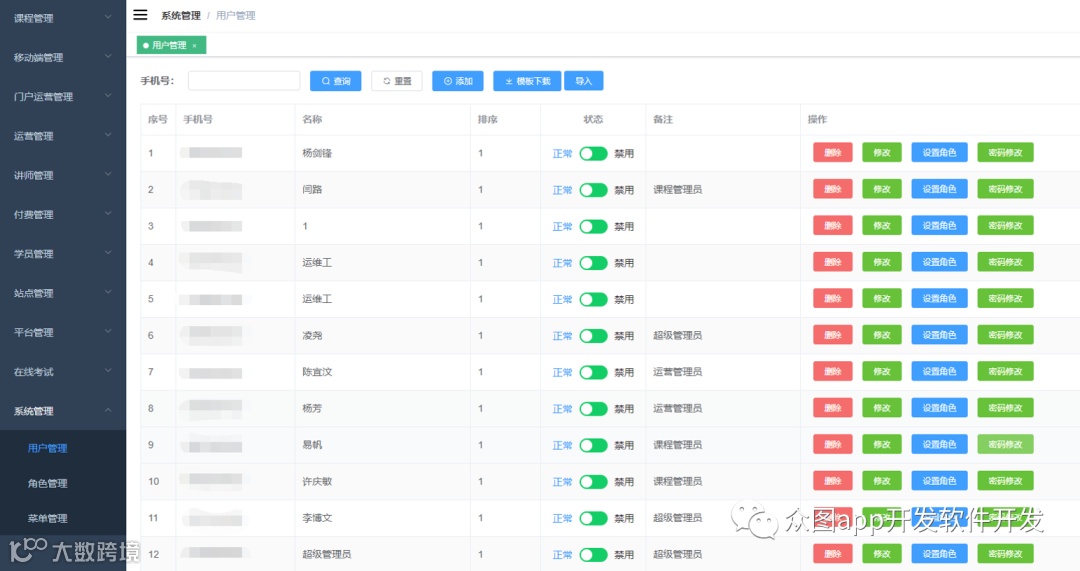Toggle status switch in row 4
1080x571 pixels.
point(593,263)
